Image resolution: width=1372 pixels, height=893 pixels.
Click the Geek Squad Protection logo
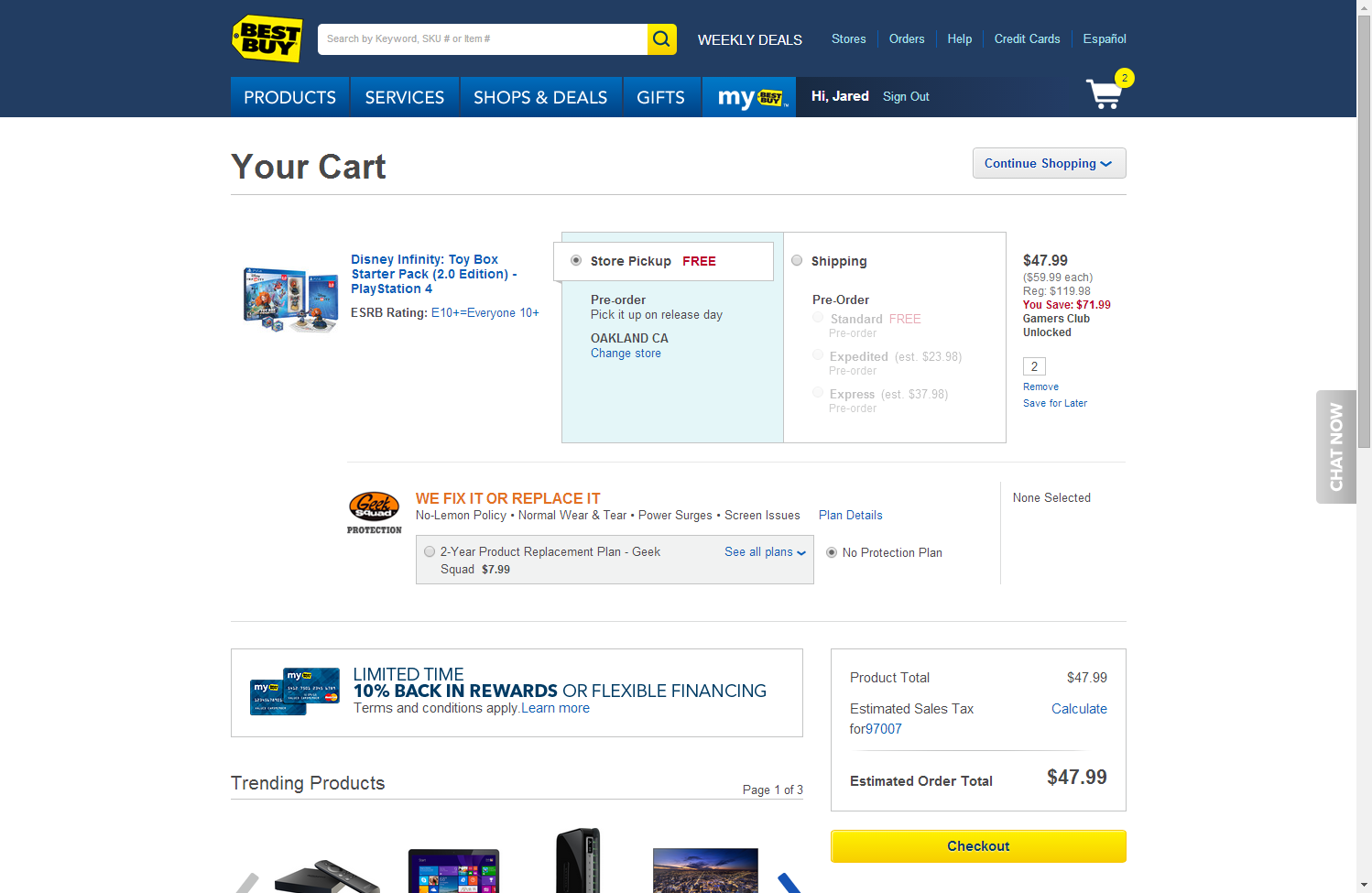pos(374,512)
